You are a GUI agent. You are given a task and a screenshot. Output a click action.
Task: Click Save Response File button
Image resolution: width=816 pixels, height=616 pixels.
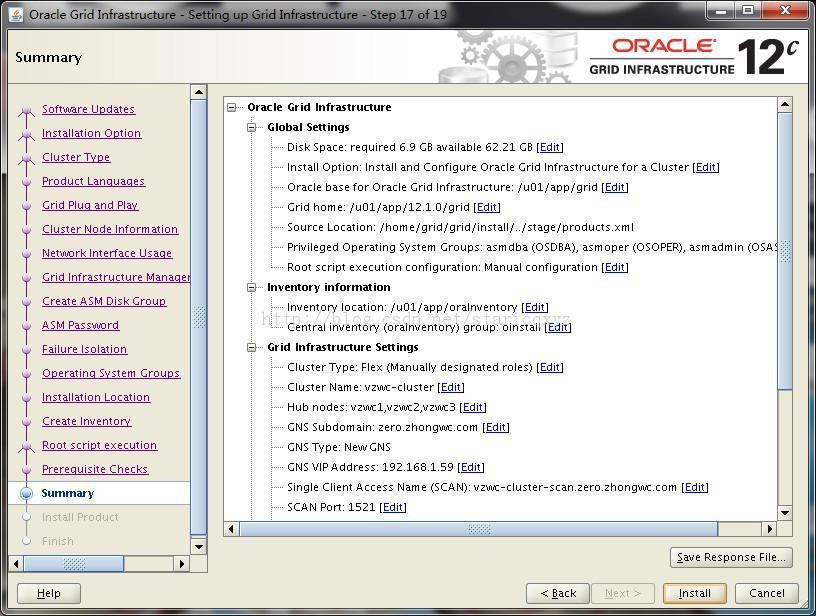731,557
